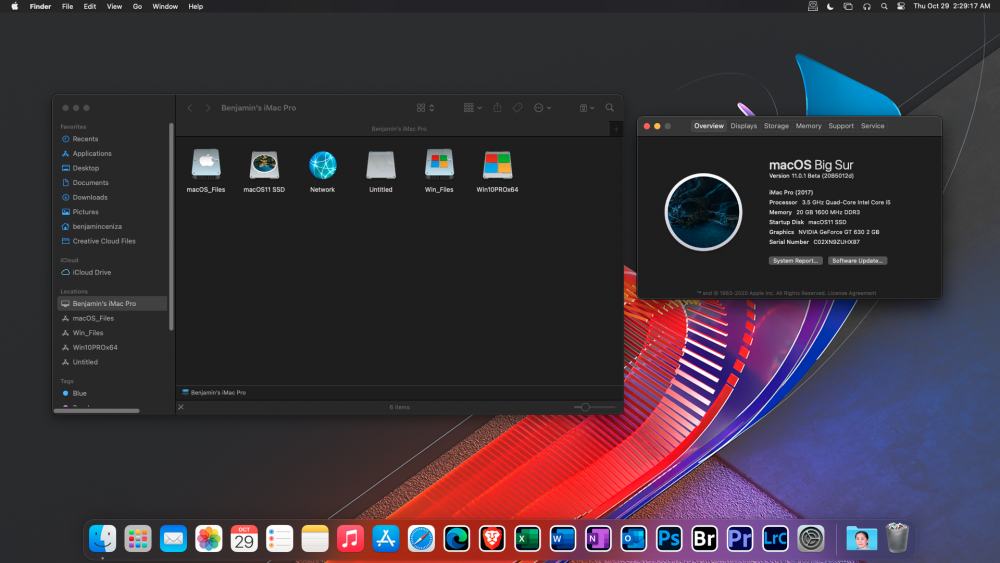Open the icon view switcher dropdown
This screenshot has height=563, width=1000.
[425, 108]
